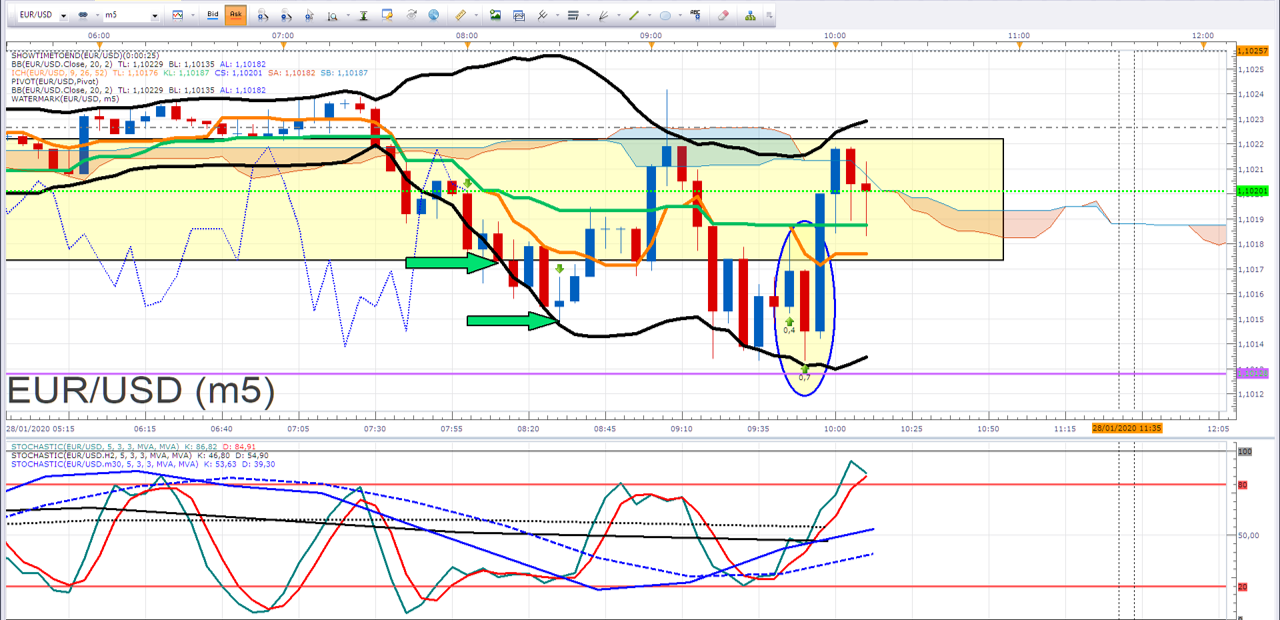This screenshot has height=620, width=1280.
Task: Toggle the Bid price button
Action: tap(213, 15)
